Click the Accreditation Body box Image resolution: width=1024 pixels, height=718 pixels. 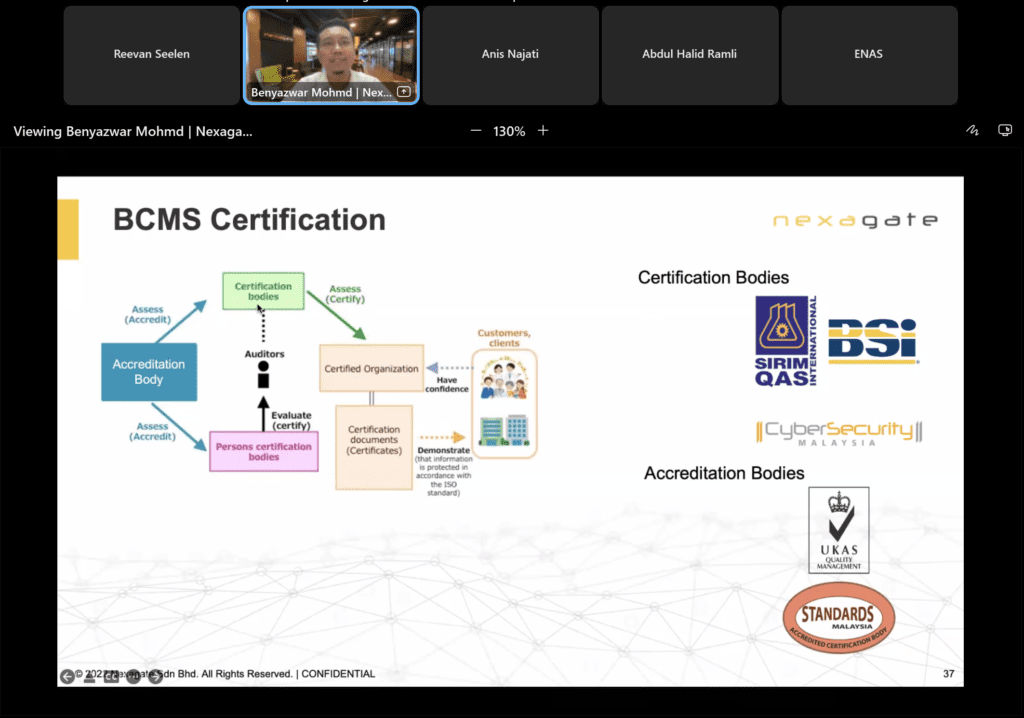pyautogui.click(x=148, y=372)
